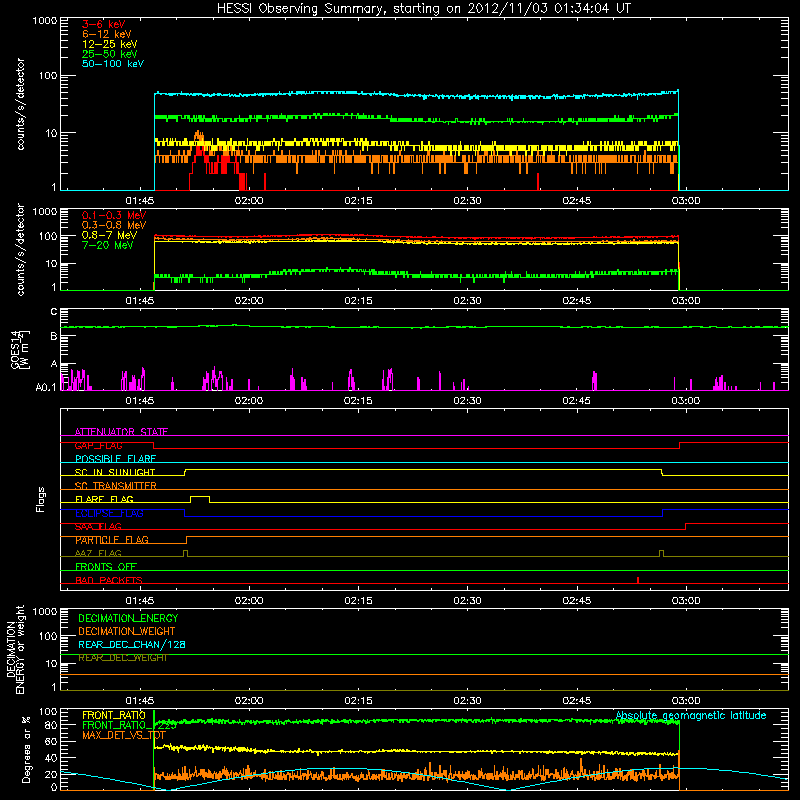Select the PARTICLE_FLAG label
Viewport: 800px width, 800px height.
pos(112,540)
